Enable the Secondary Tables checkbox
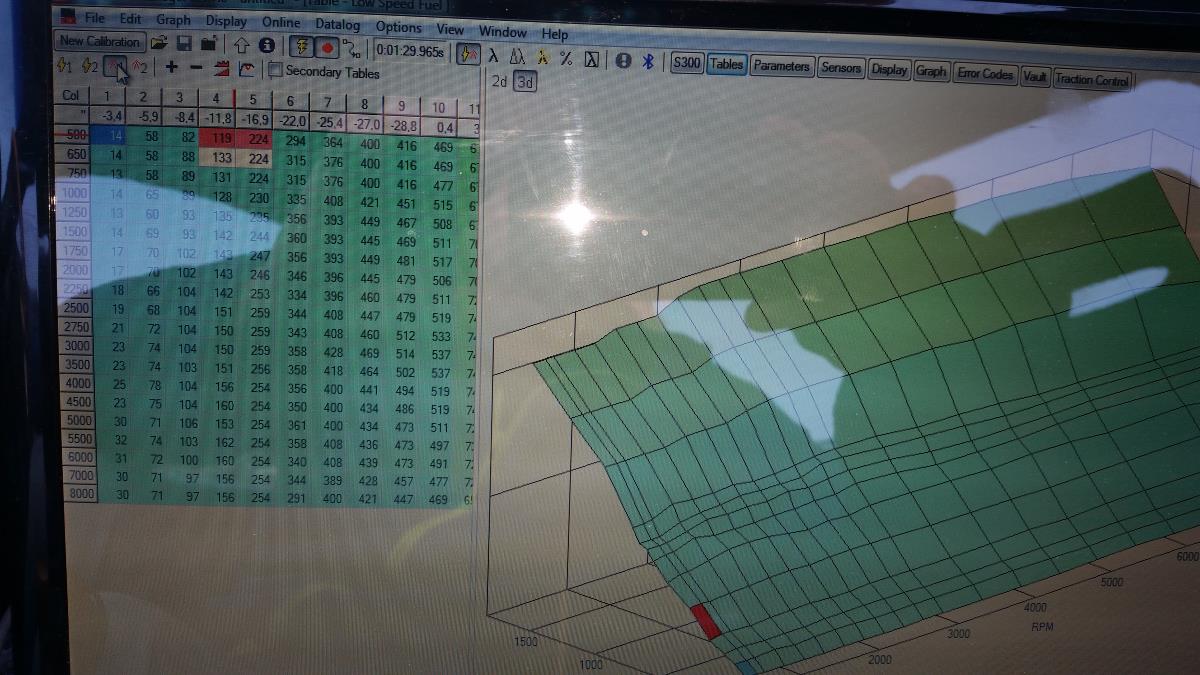This screenshot has width=1200, height=675. click(x=275, y=71)
